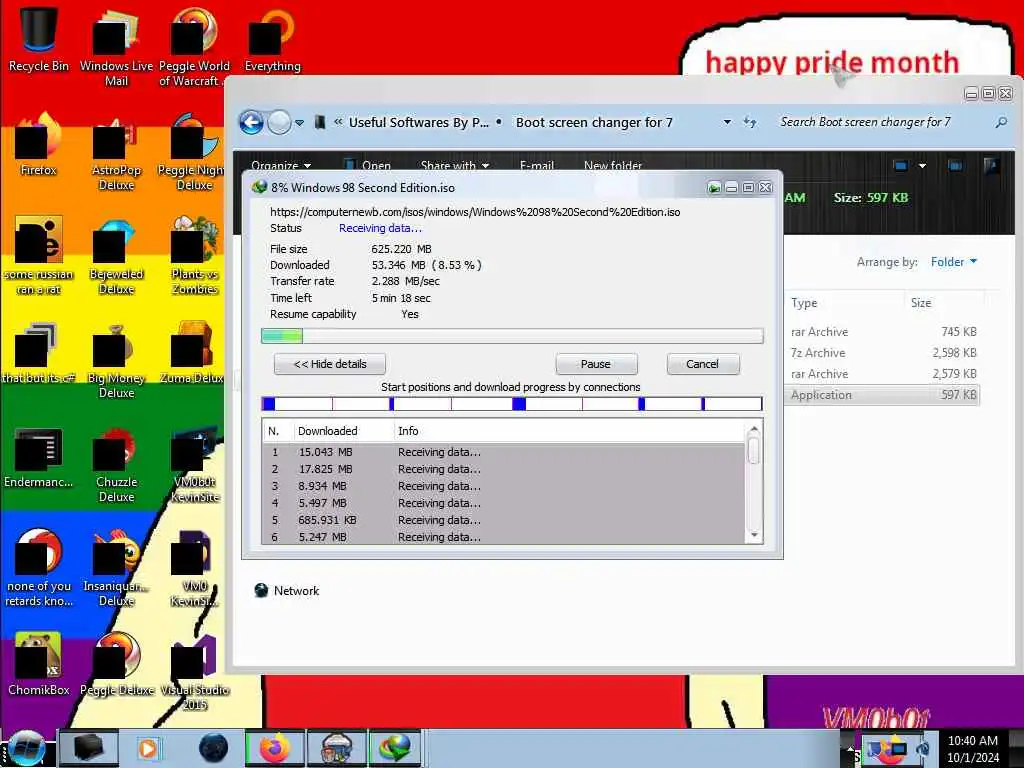This screenshot has width=1024, height=768.
Task: Pause the Windows 98 ISO download
Action: 596,364
